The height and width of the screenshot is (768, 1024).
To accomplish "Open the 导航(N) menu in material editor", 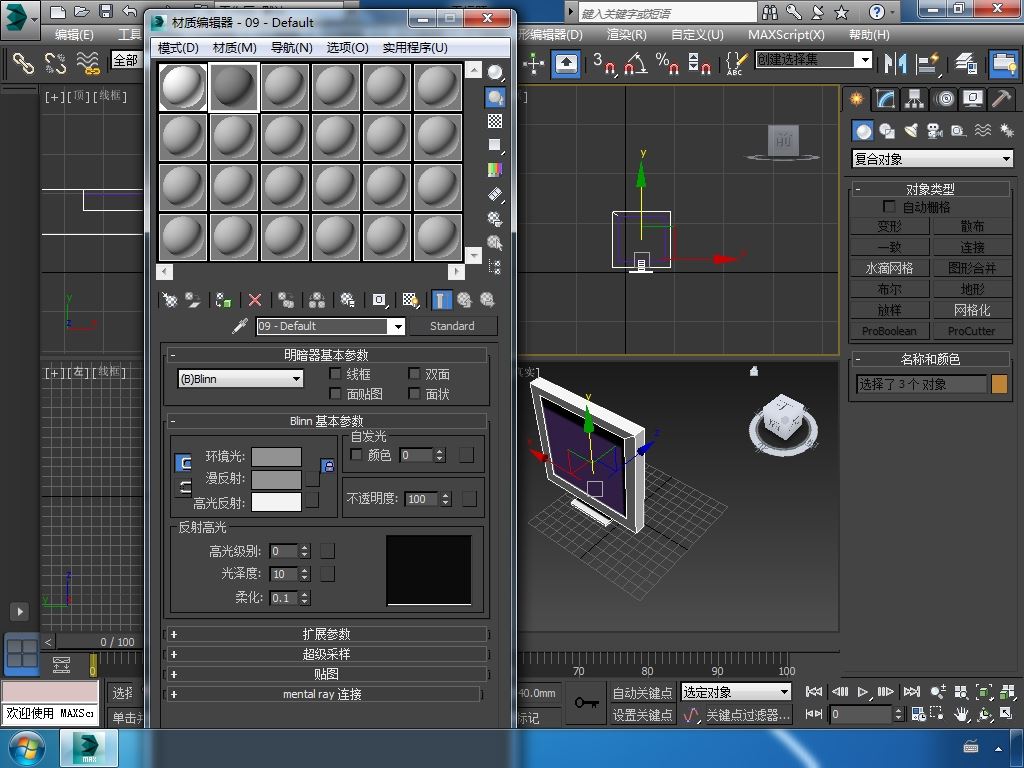I will pyautogui.click(x=291, y=47).
